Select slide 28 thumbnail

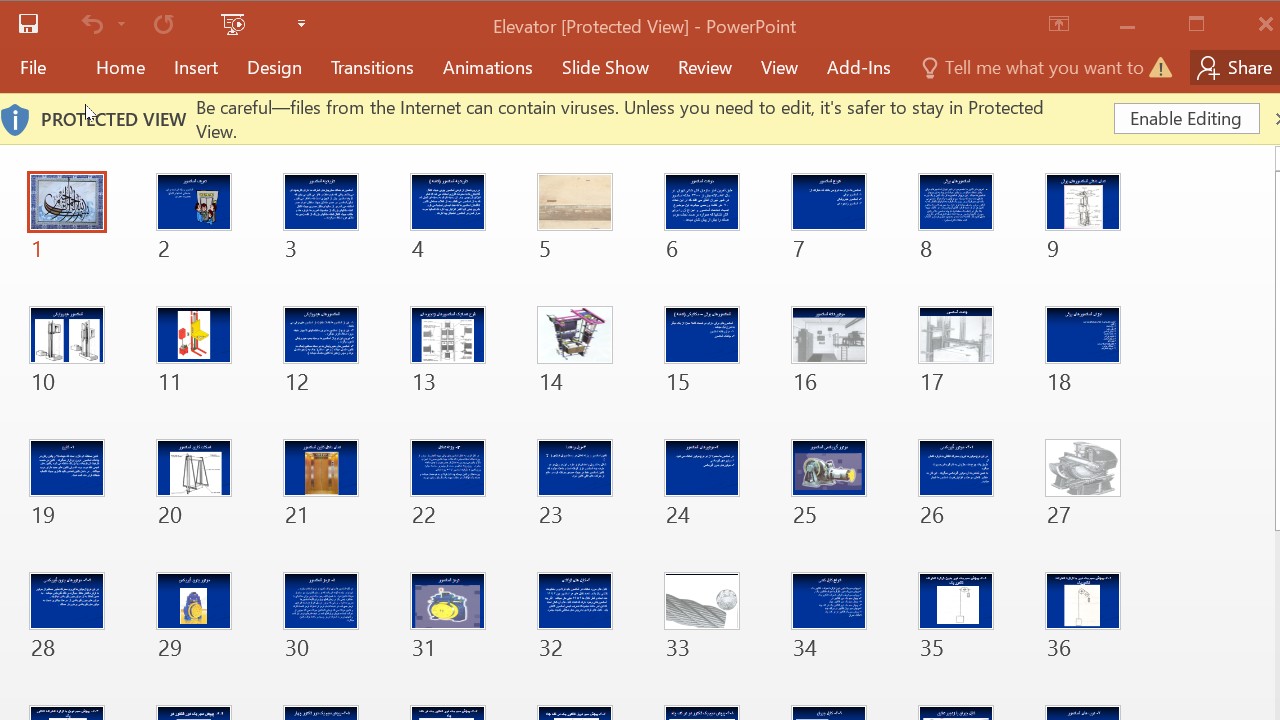click(67, 601)
